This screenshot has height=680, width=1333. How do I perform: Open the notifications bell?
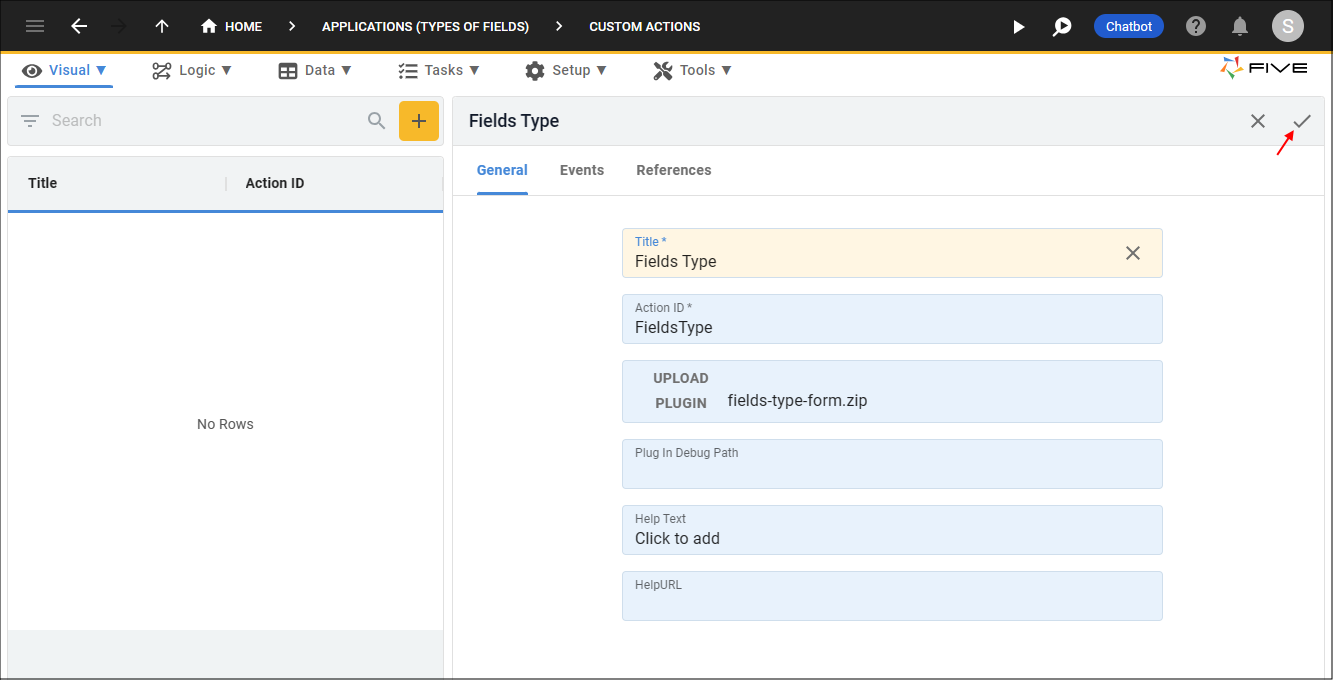point(1240,27)
